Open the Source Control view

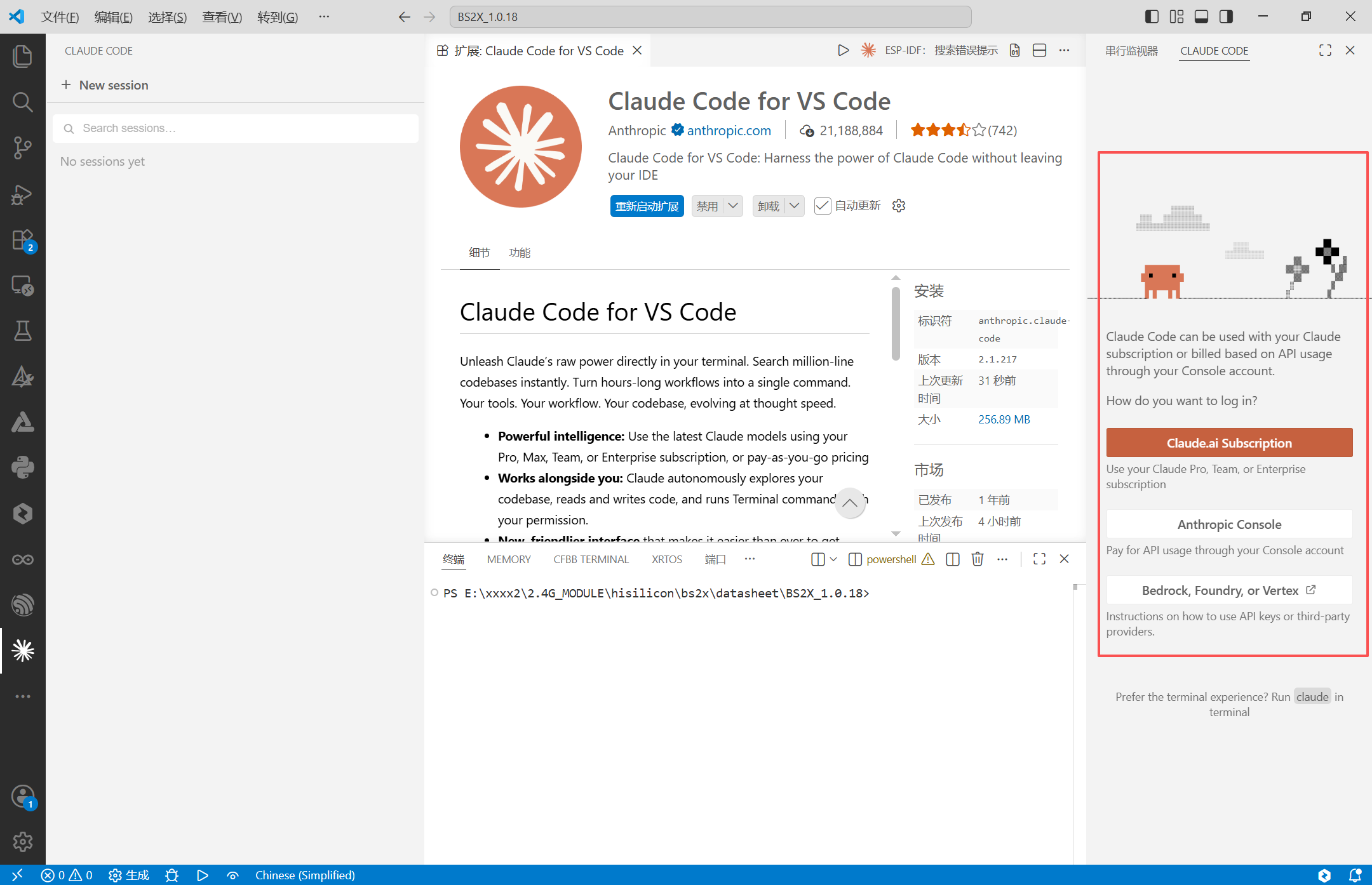coord(23,148)
